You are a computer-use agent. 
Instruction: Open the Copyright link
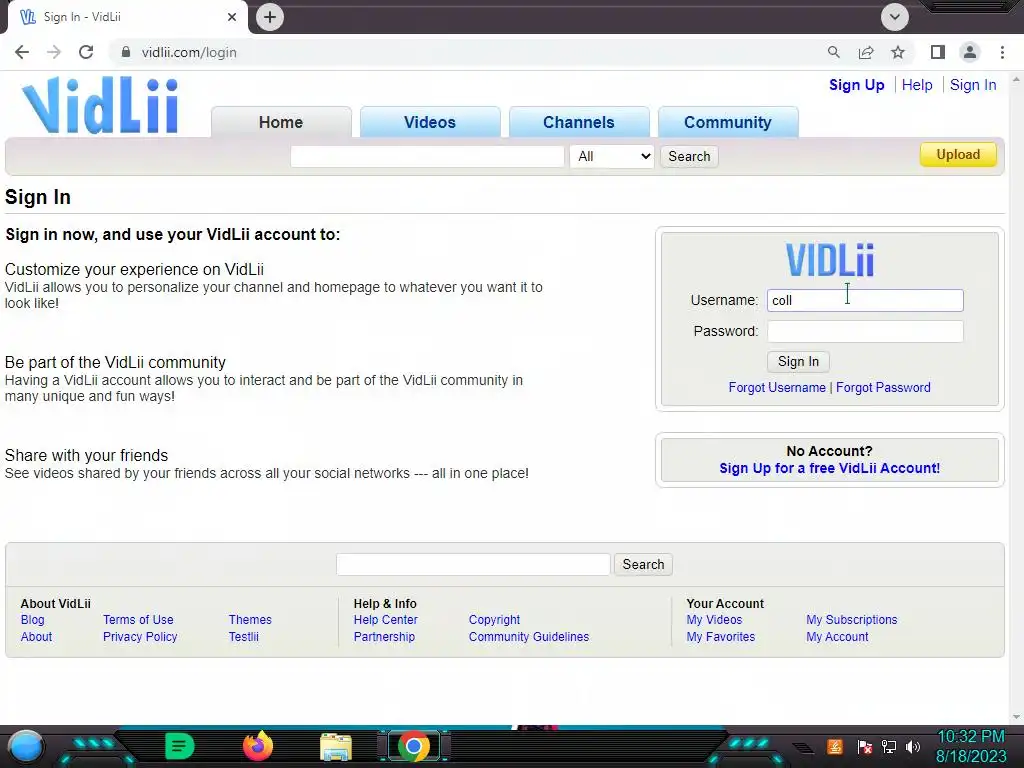tap(494, 620)
